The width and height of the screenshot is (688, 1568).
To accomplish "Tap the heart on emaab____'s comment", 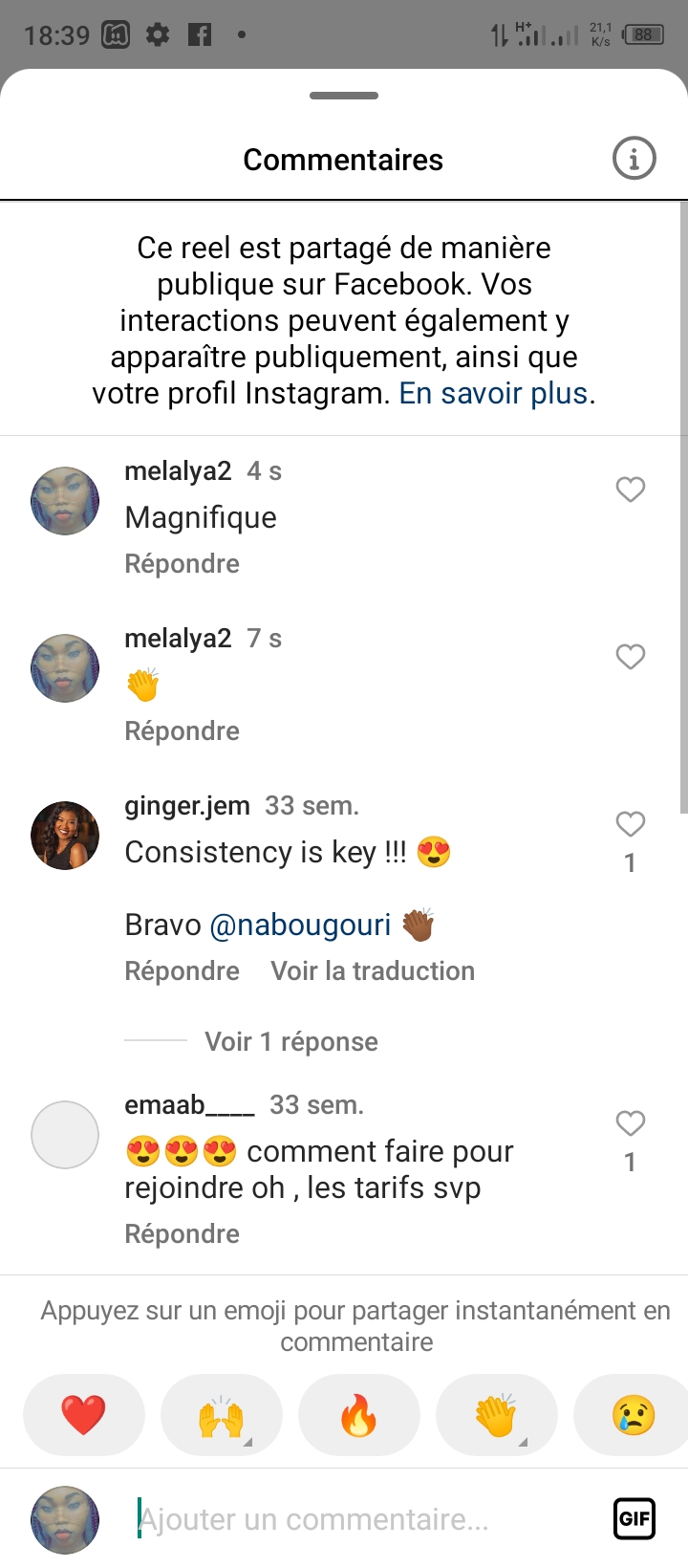I will [x=630, y=1123].
